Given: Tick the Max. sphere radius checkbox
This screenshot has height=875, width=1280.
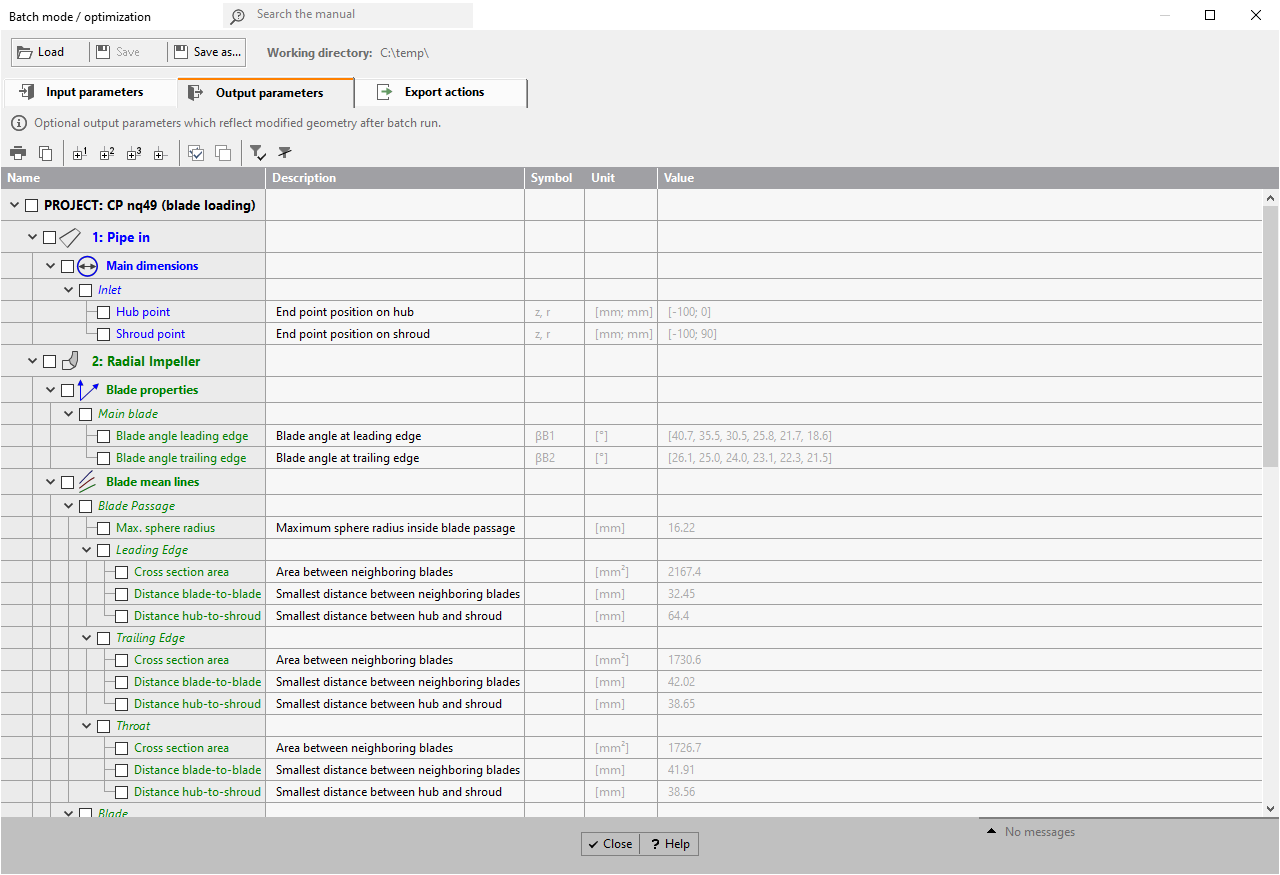Looking at the screenshot, I should (104, 528).
